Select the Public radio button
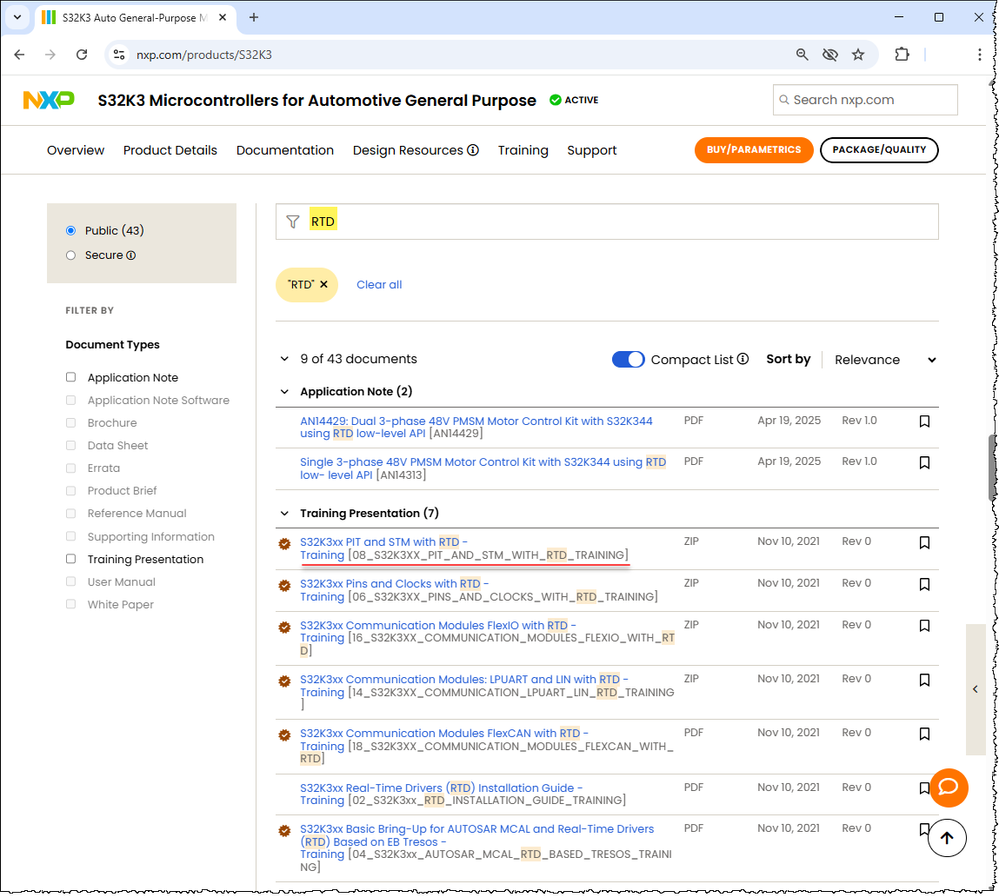999x896 pixels. click(x=71, y=231)
